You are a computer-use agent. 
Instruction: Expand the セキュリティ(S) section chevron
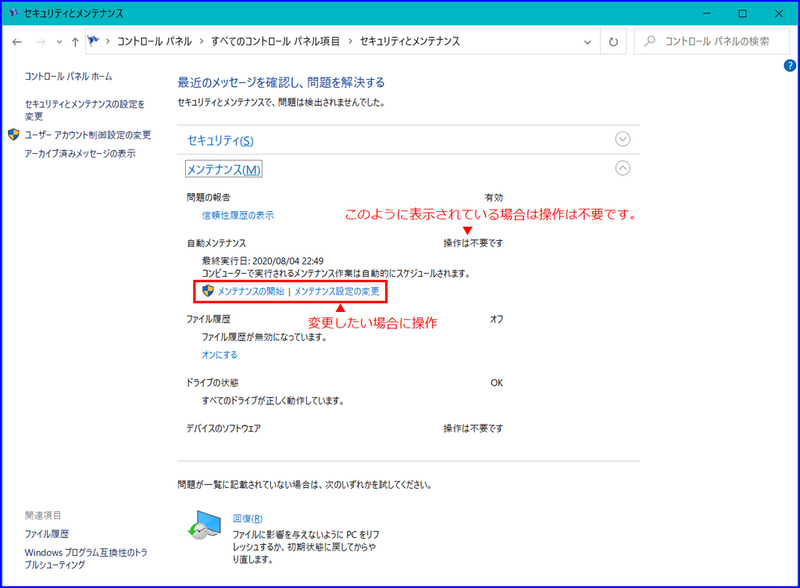tap(622, 139)
